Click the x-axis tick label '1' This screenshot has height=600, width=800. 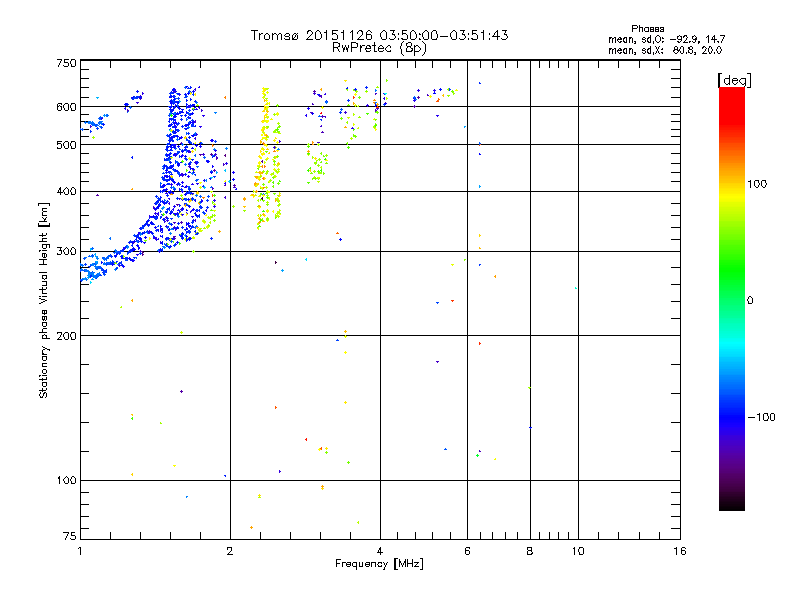[x=80, y=551]
